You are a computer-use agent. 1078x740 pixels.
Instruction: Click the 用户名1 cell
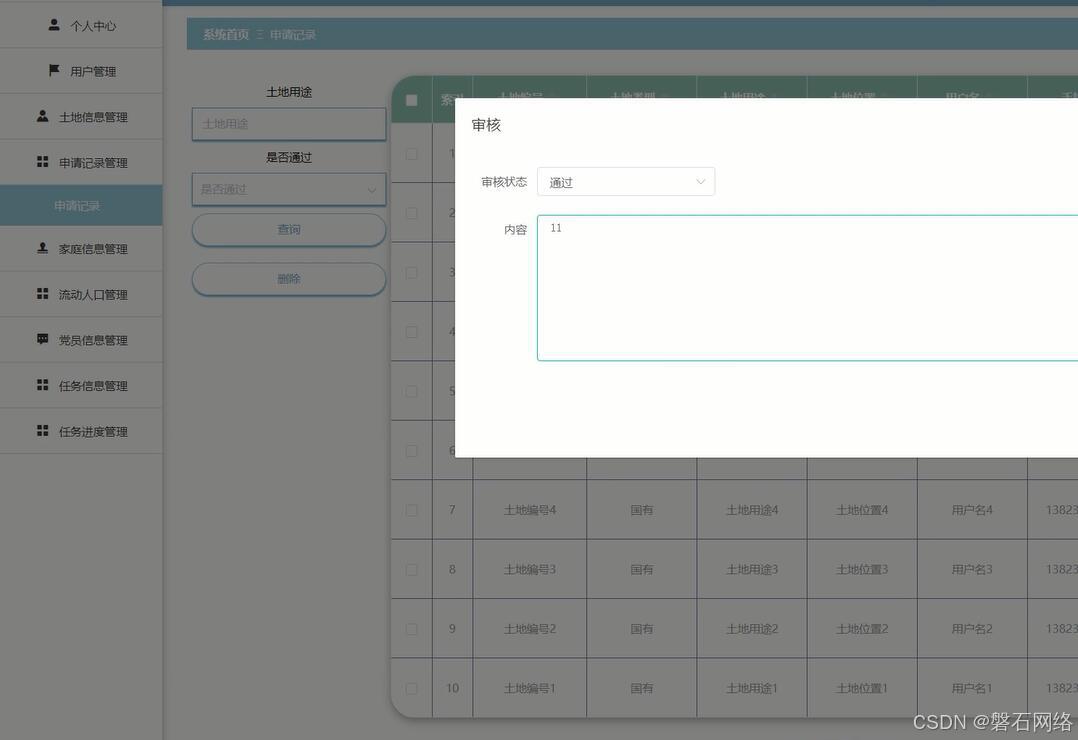[x=972, y=688]
